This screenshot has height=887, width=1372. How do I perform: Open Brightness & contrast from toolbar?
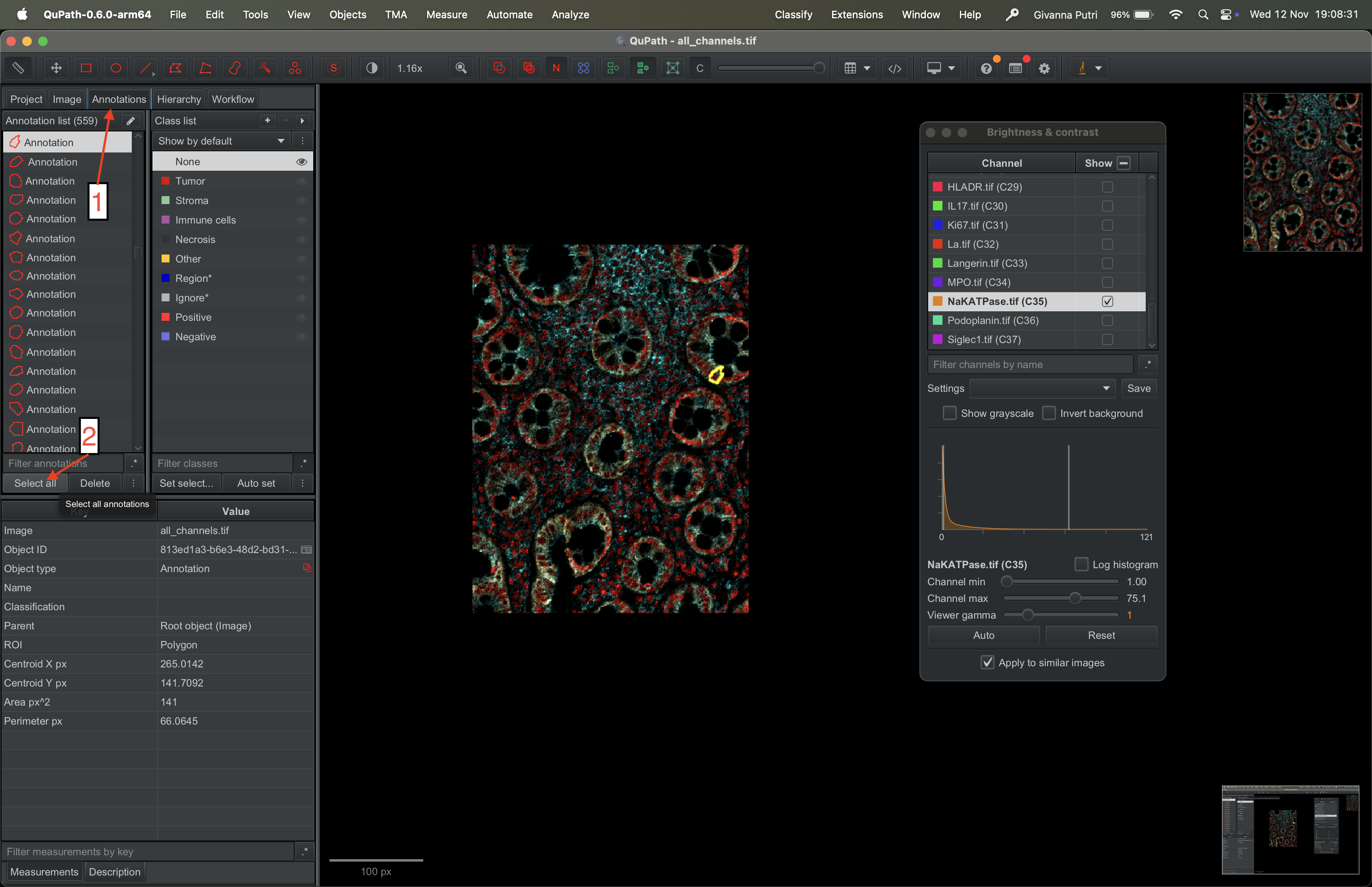372,68
